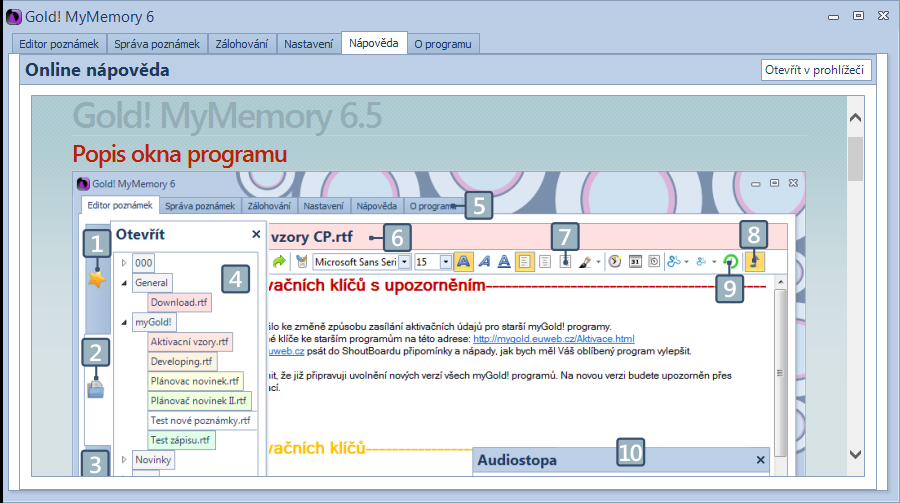Expand the 000 folder triangle

(x=123, y=263)
